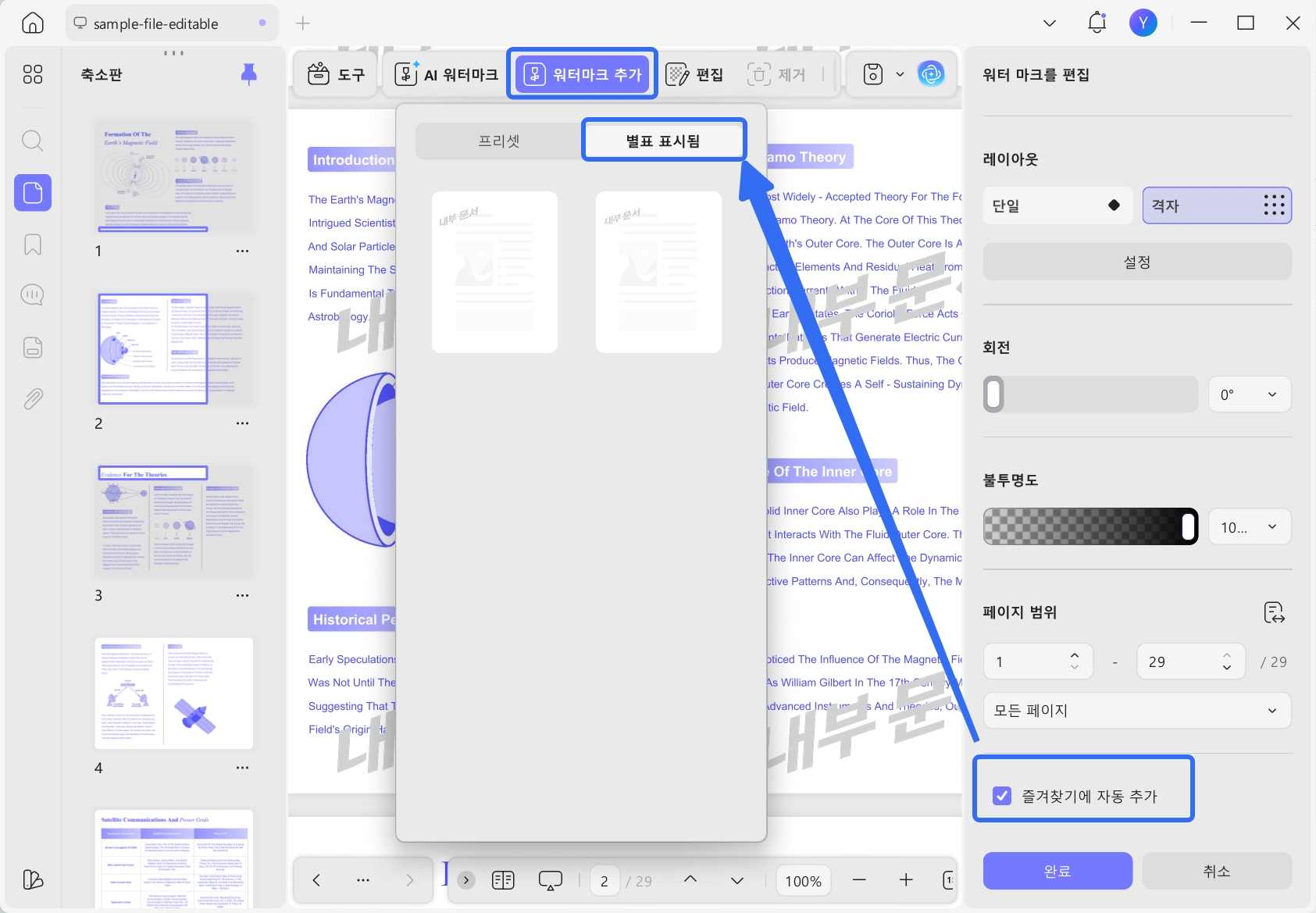Click the current page number field
Viewport: 1316px width, 913px height.
[604, 881]
